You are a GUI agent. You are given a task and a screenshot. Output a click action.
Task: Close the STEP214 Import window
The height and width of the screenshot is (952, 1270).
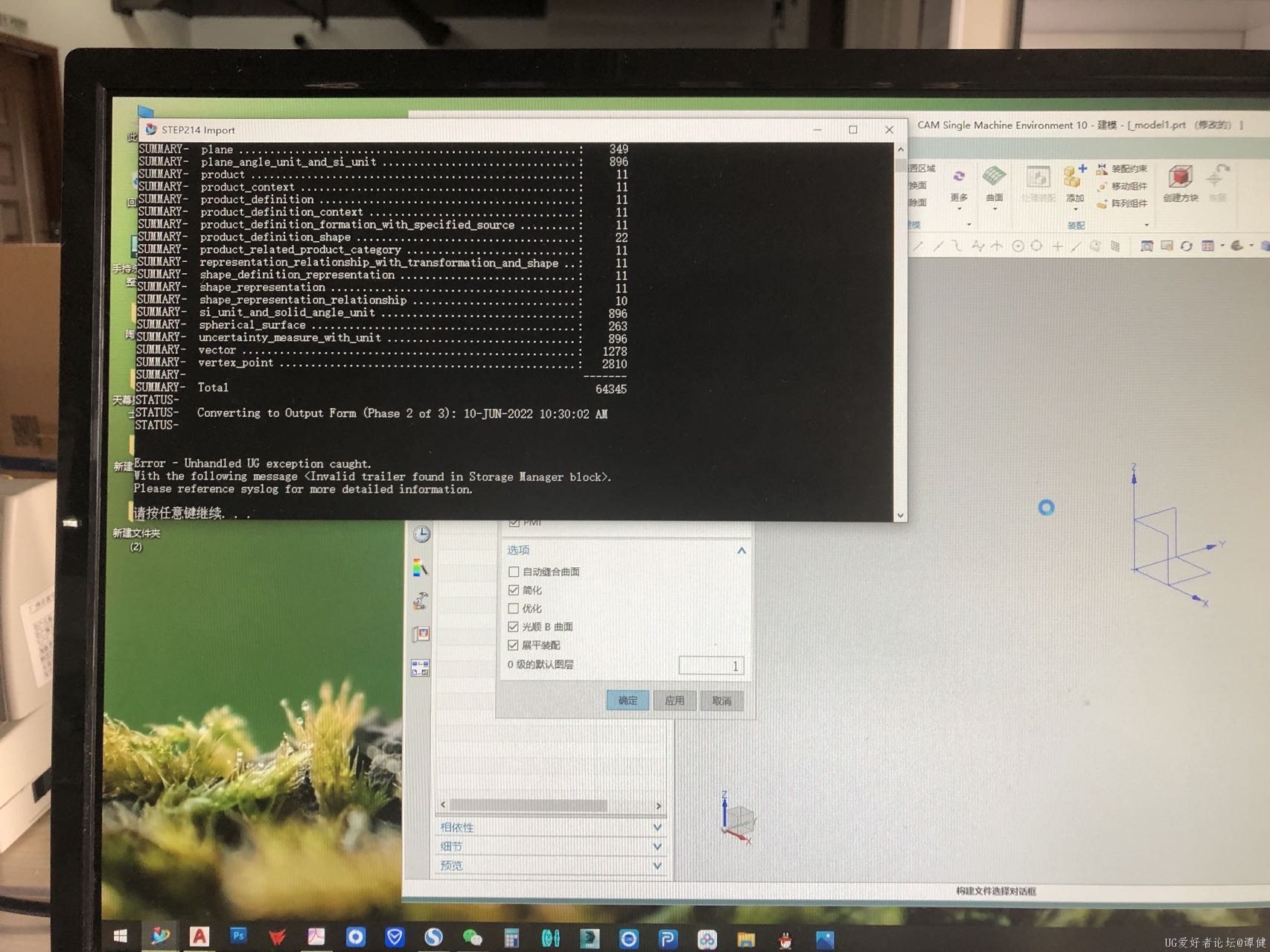889,130
